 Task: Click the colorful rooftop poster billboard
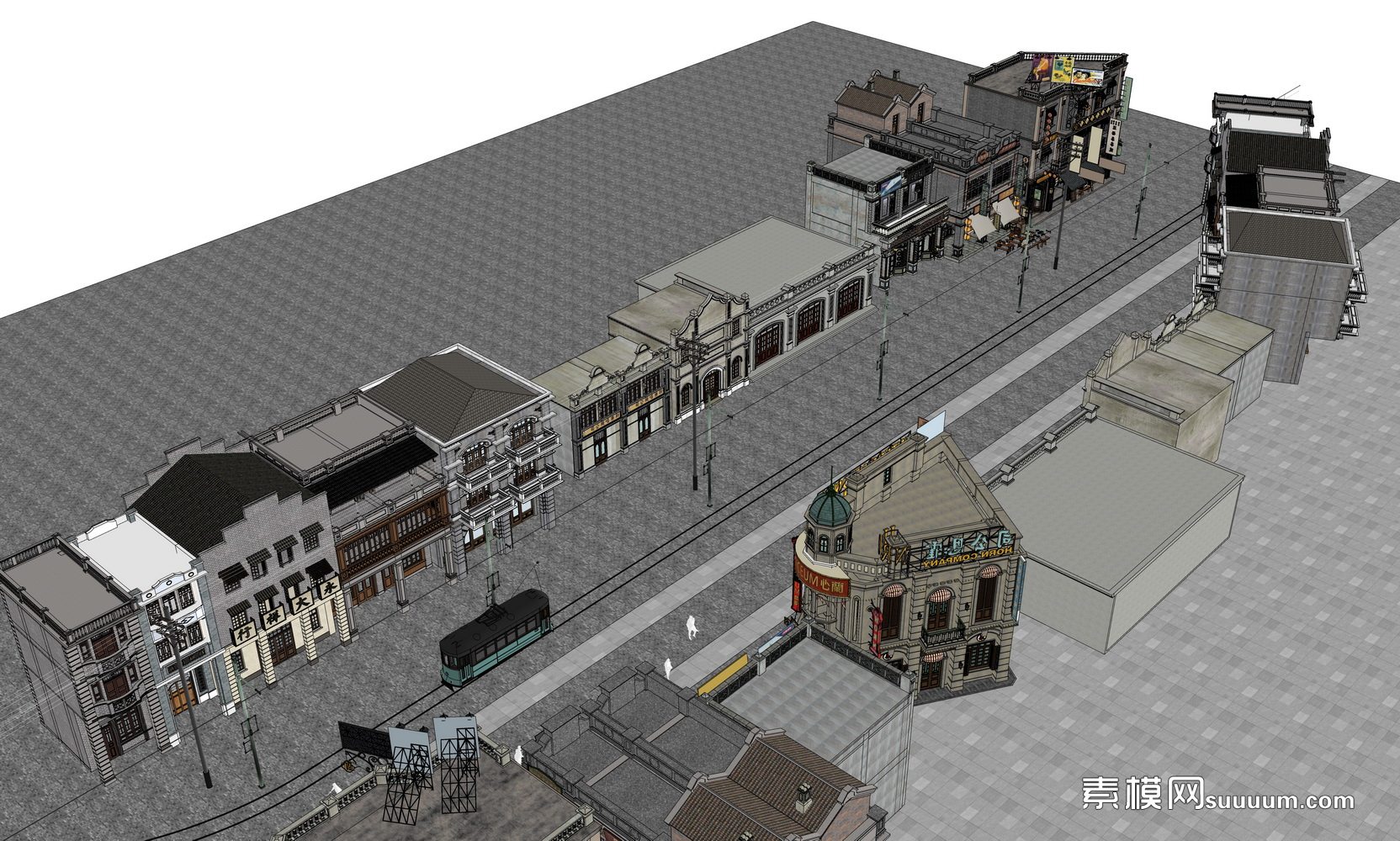pos(1063,71)
